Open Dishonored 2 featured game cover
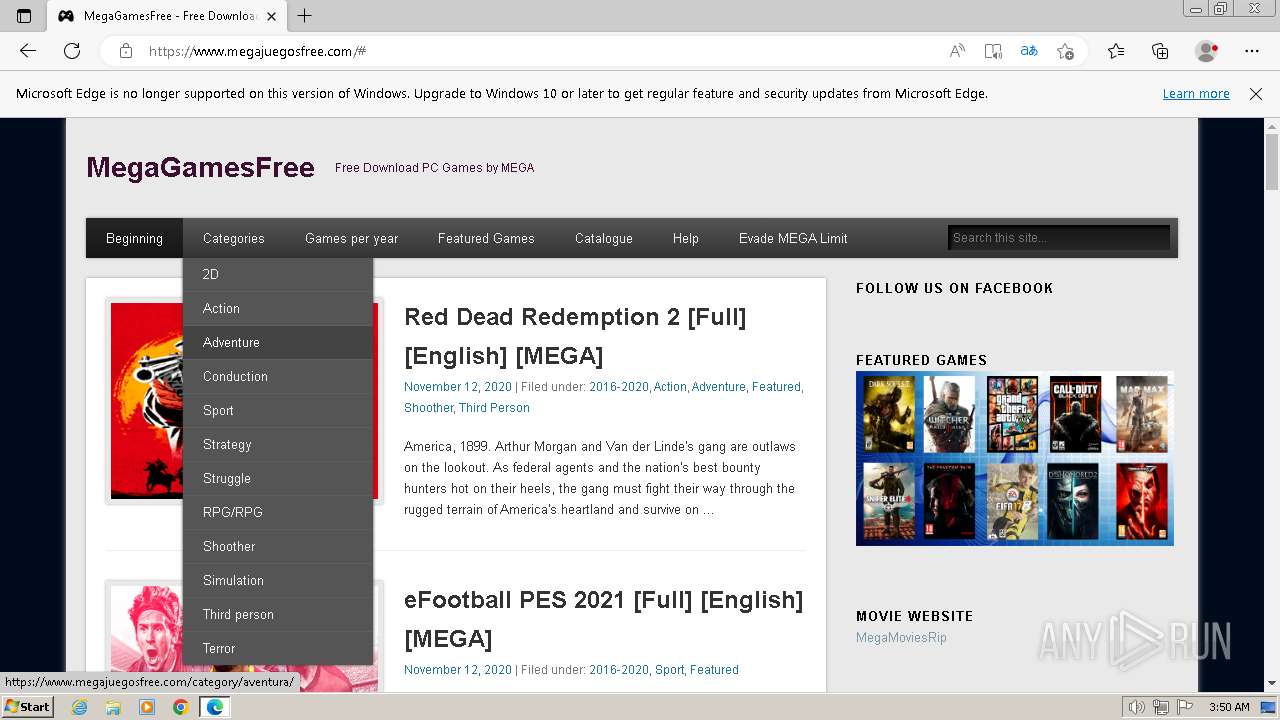This screenshot has width=1280, height=720. coord(1073,502)
